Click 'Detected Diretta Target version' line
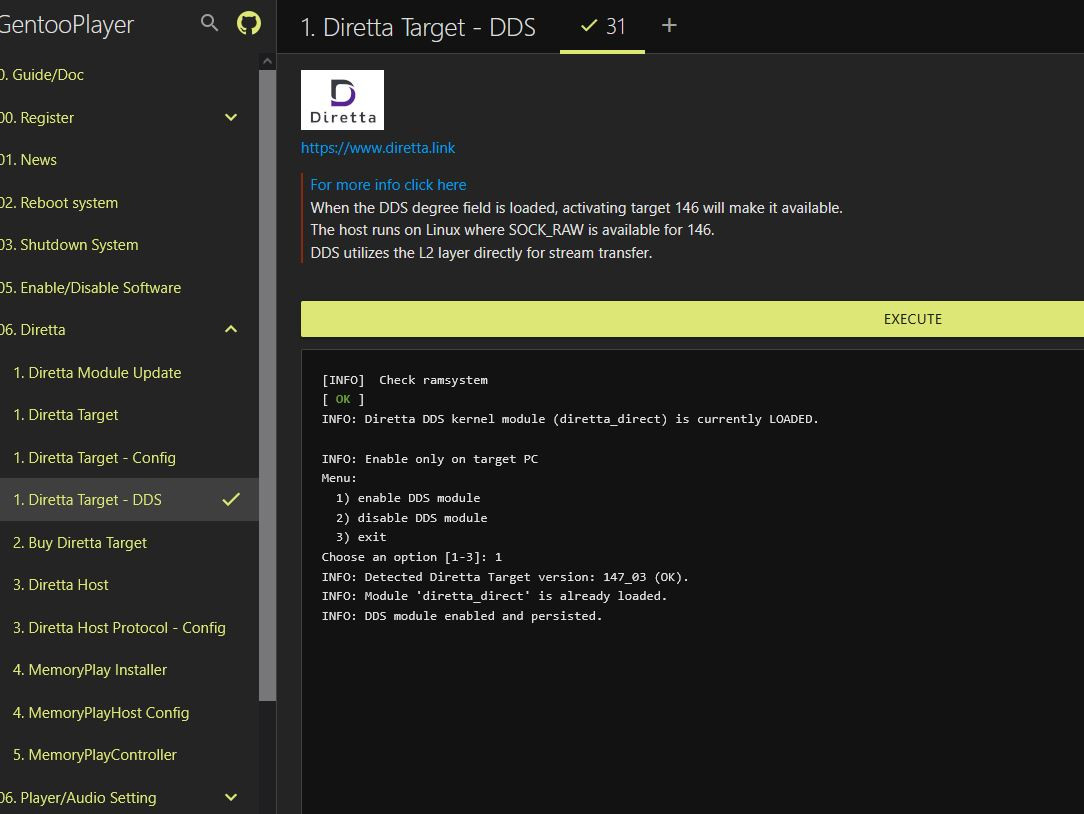 [x=505, y=577]
